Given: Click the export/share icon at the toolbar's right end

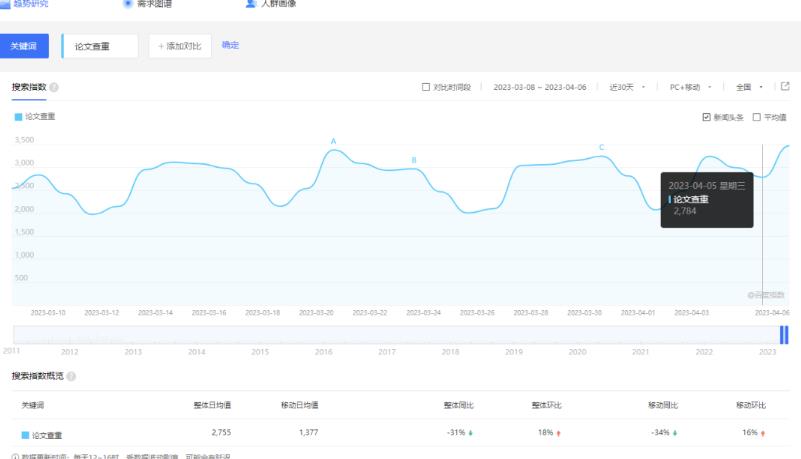Looking at the screenshot, I should tap(785, 87).
